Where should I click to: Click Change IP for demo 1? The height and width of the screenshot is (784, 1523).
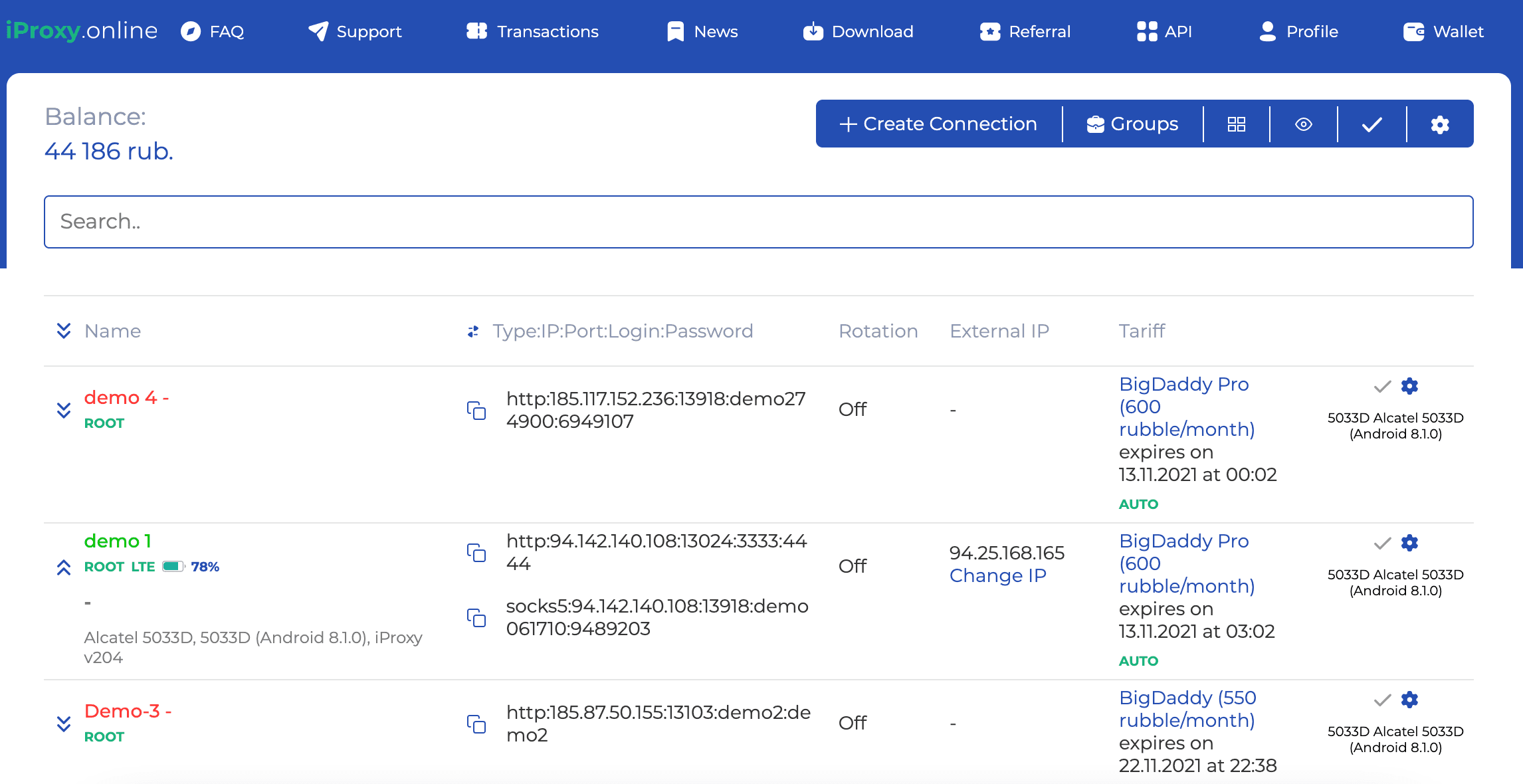pyautogui.click(x=997, y=575)
